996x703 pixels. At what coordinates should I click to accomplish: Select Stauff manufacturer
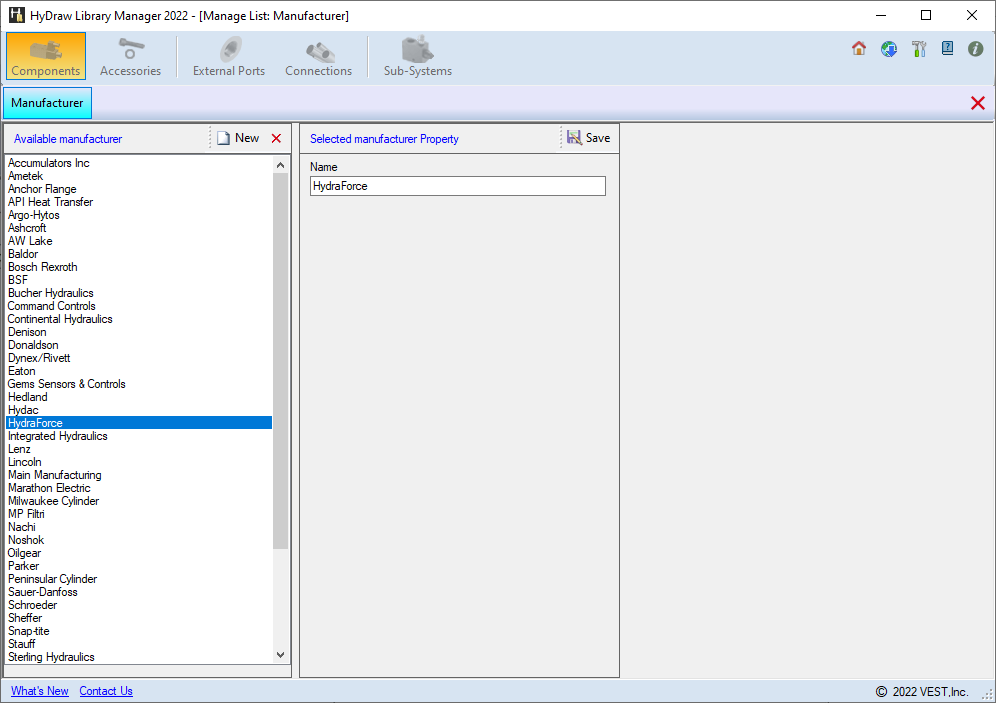[x=139, y=645]
